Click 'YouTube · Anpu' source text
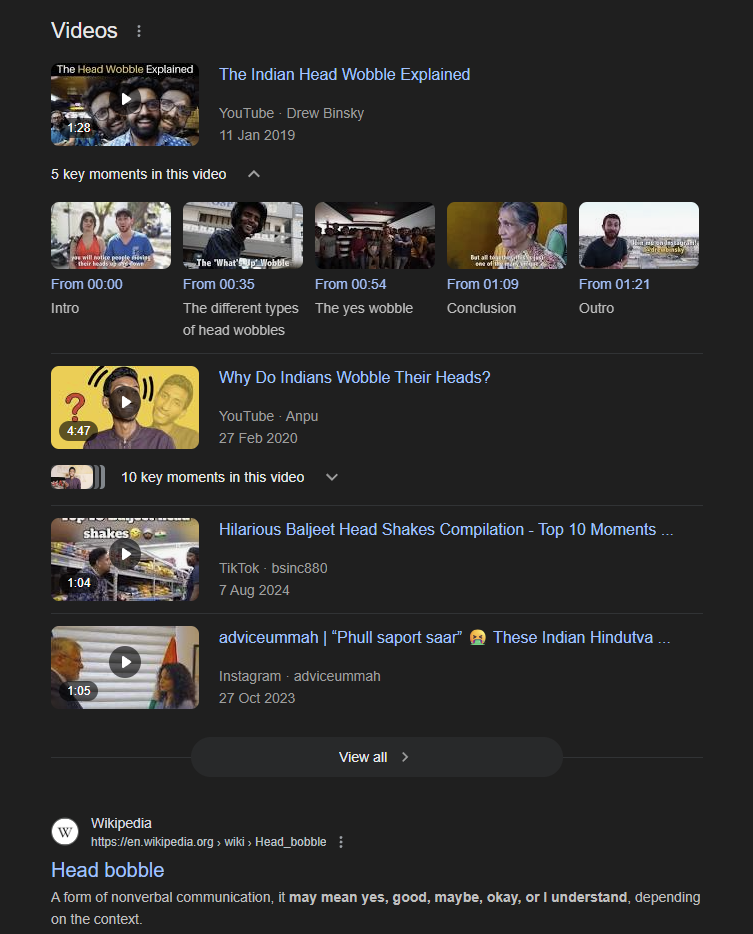 pos(269,416)
